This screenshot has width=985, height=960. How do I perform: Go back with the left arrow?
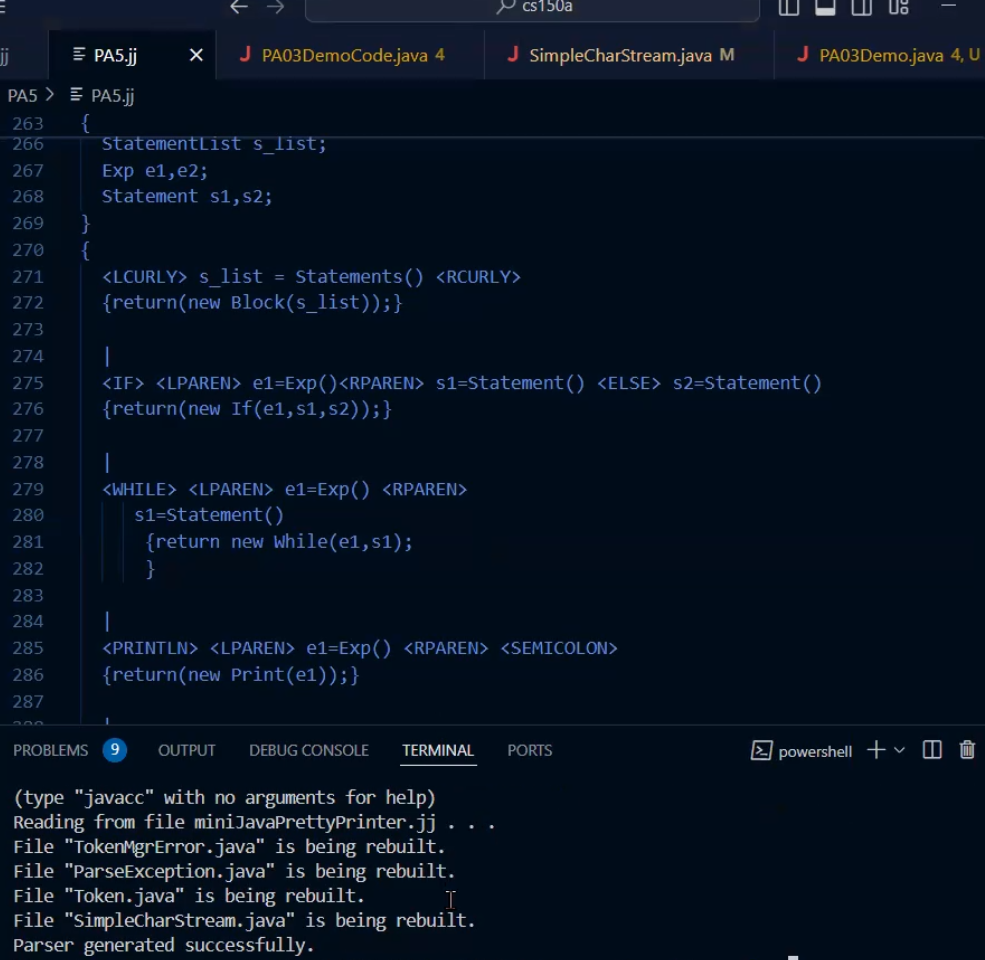click(239, 7)
